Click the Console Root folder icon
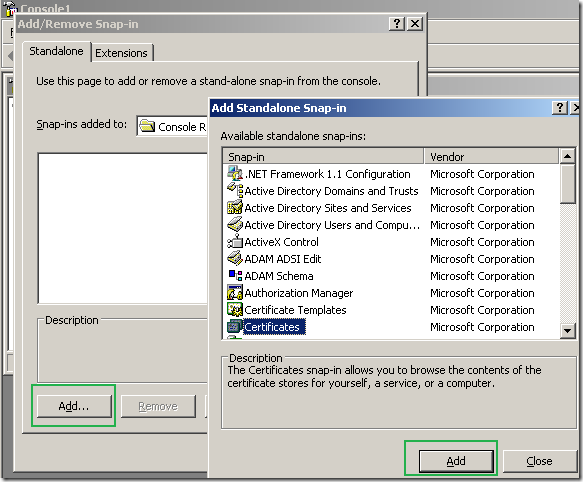This screenshot has height=482, width=583. pos(147,126)
